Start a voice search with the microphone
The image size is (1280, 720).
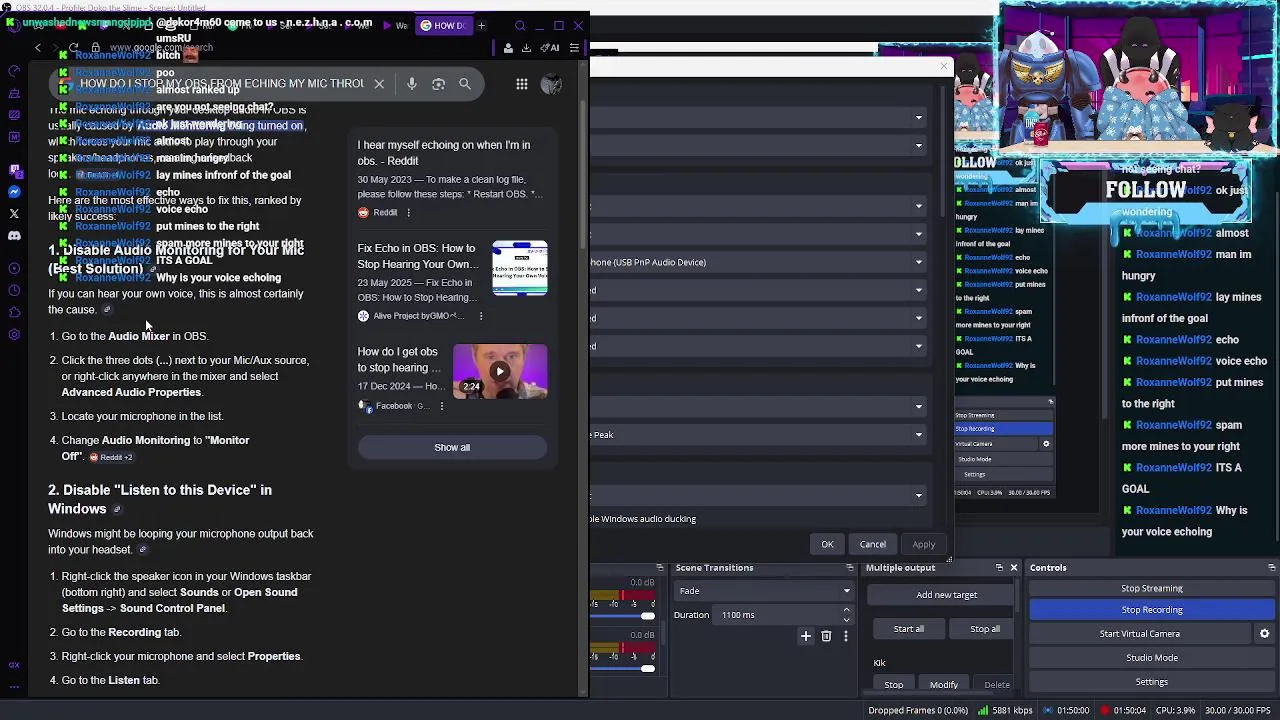[412, 84]
